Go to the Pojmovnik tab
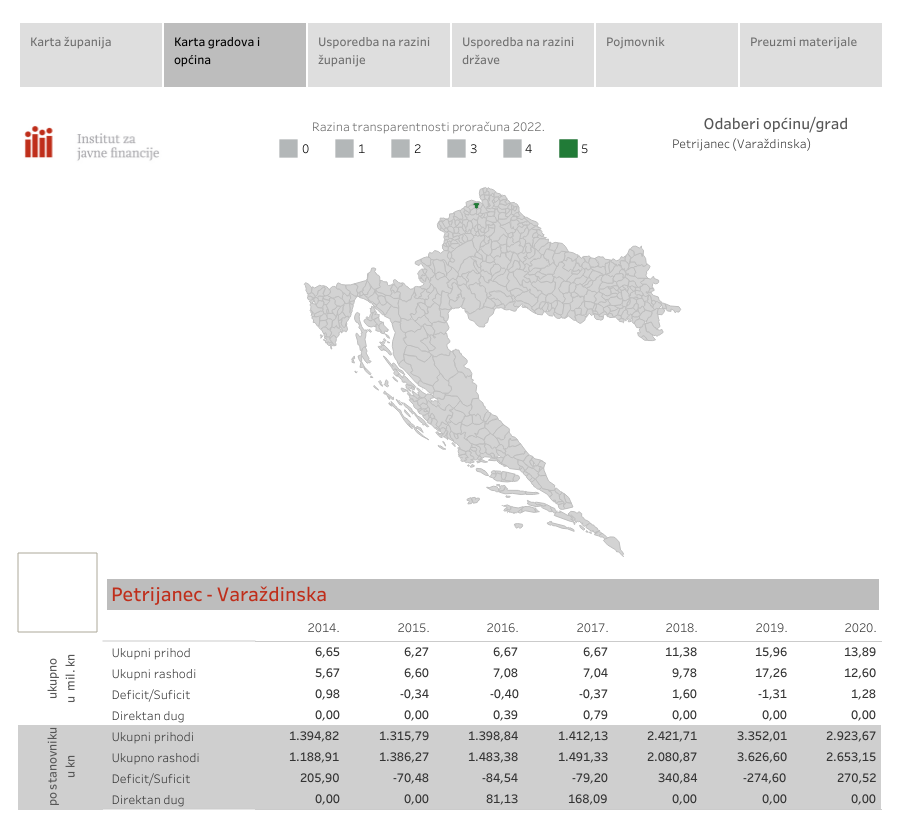Image resolution: width=899 pixels, height=826 pixels. point(666,55)
